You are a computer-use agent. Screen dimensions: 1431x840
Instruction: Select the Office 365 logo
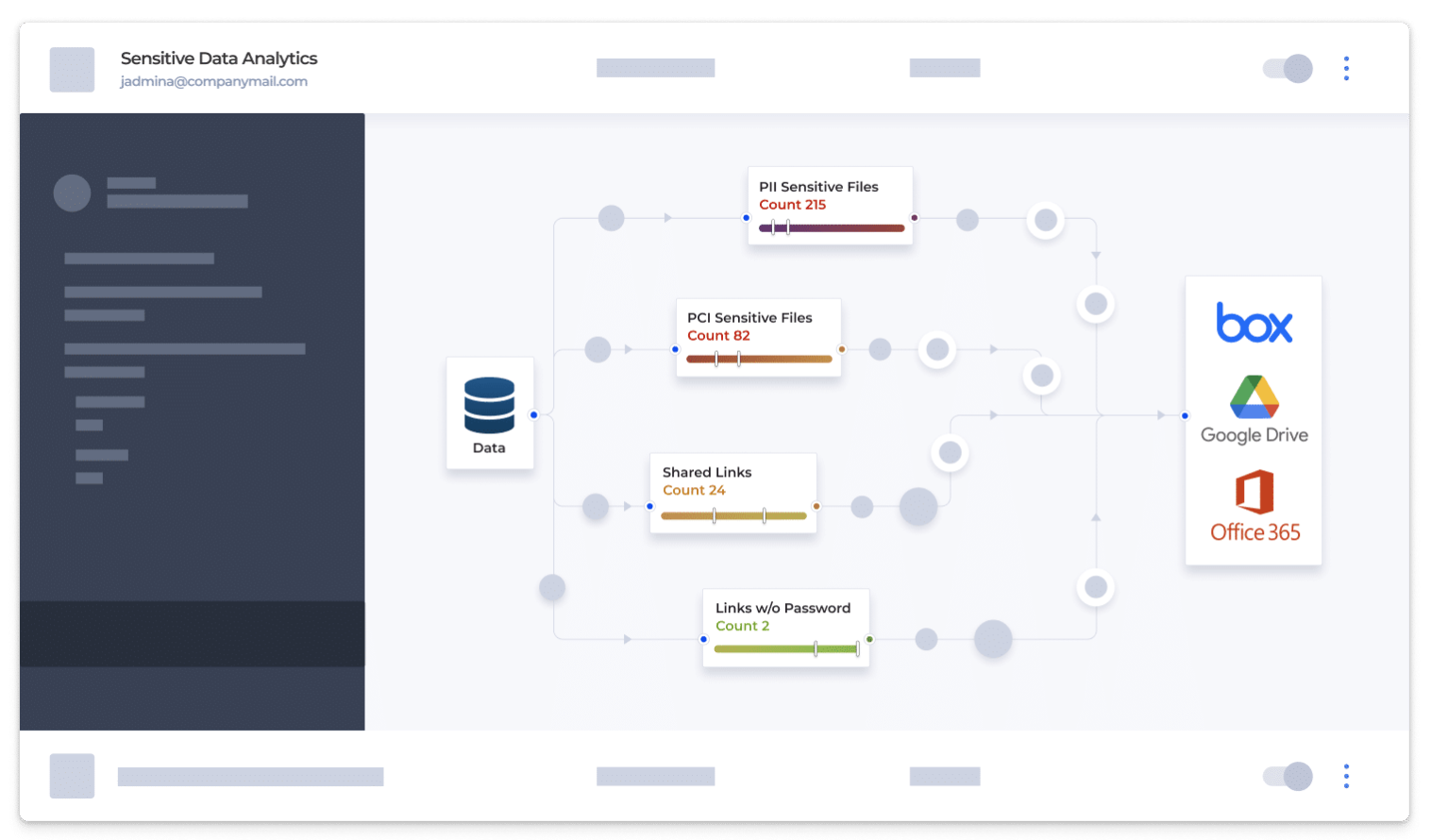(x=1254, y=506)
